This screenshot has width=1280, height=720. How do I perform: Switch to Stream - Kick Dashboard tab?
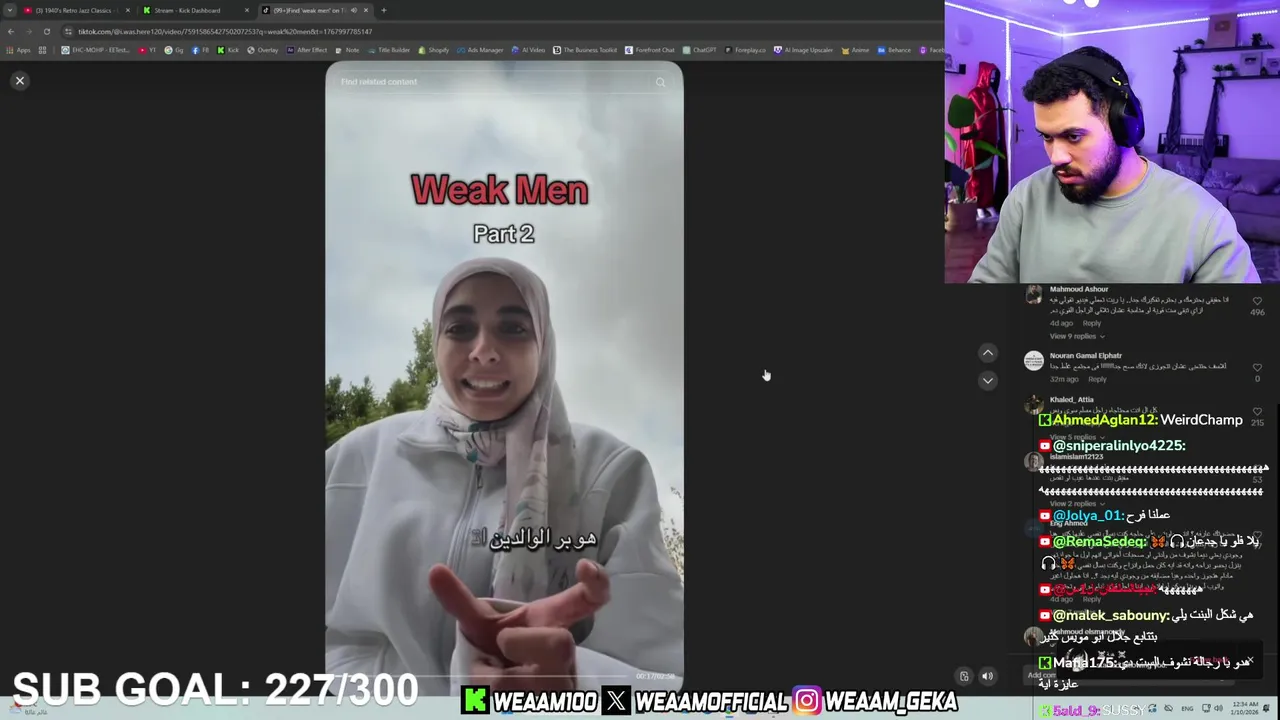pyautogui.click(x=194, y=10)
